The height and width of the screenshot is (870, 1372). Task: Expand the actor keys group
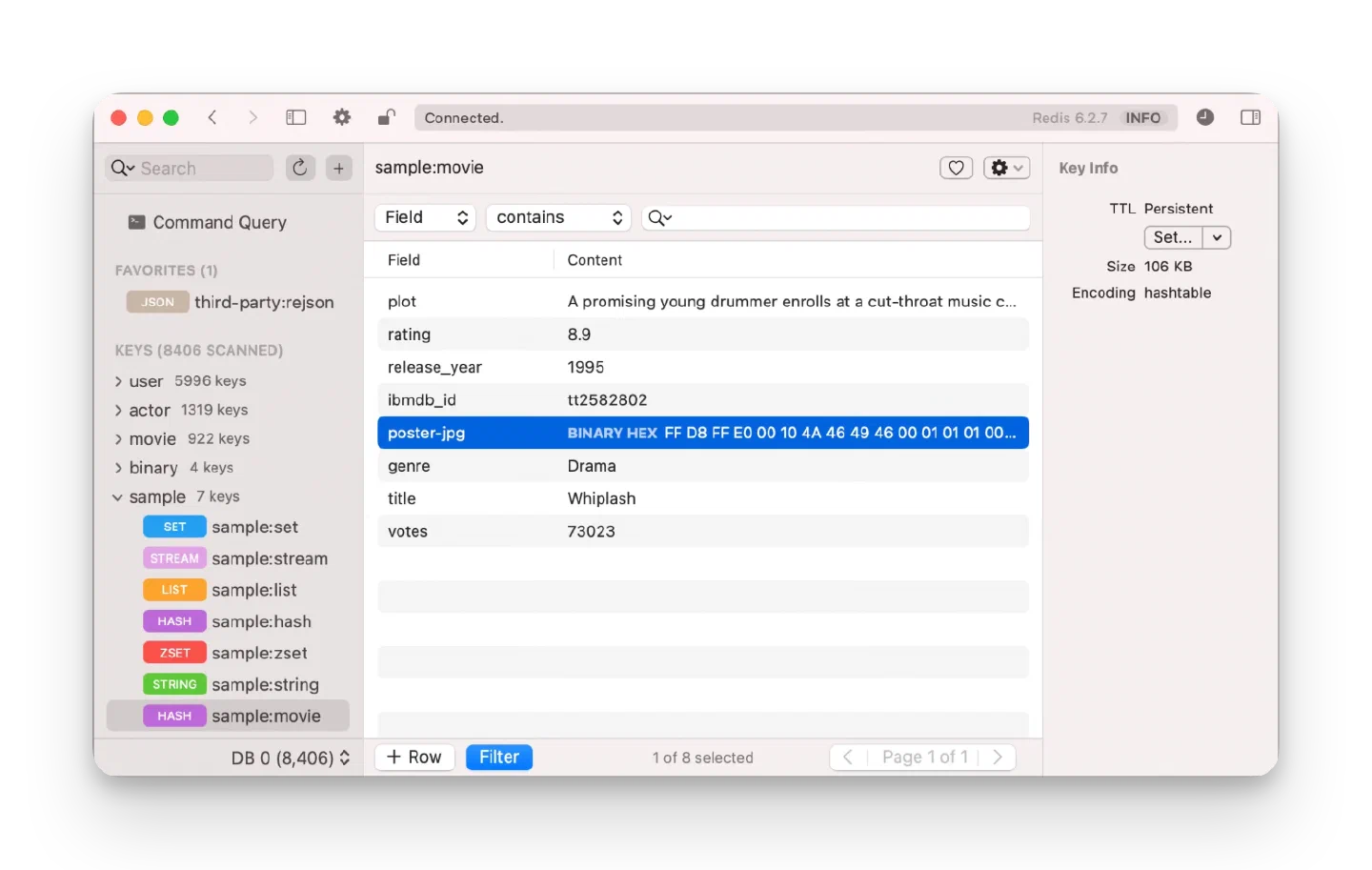click(118, 410)
